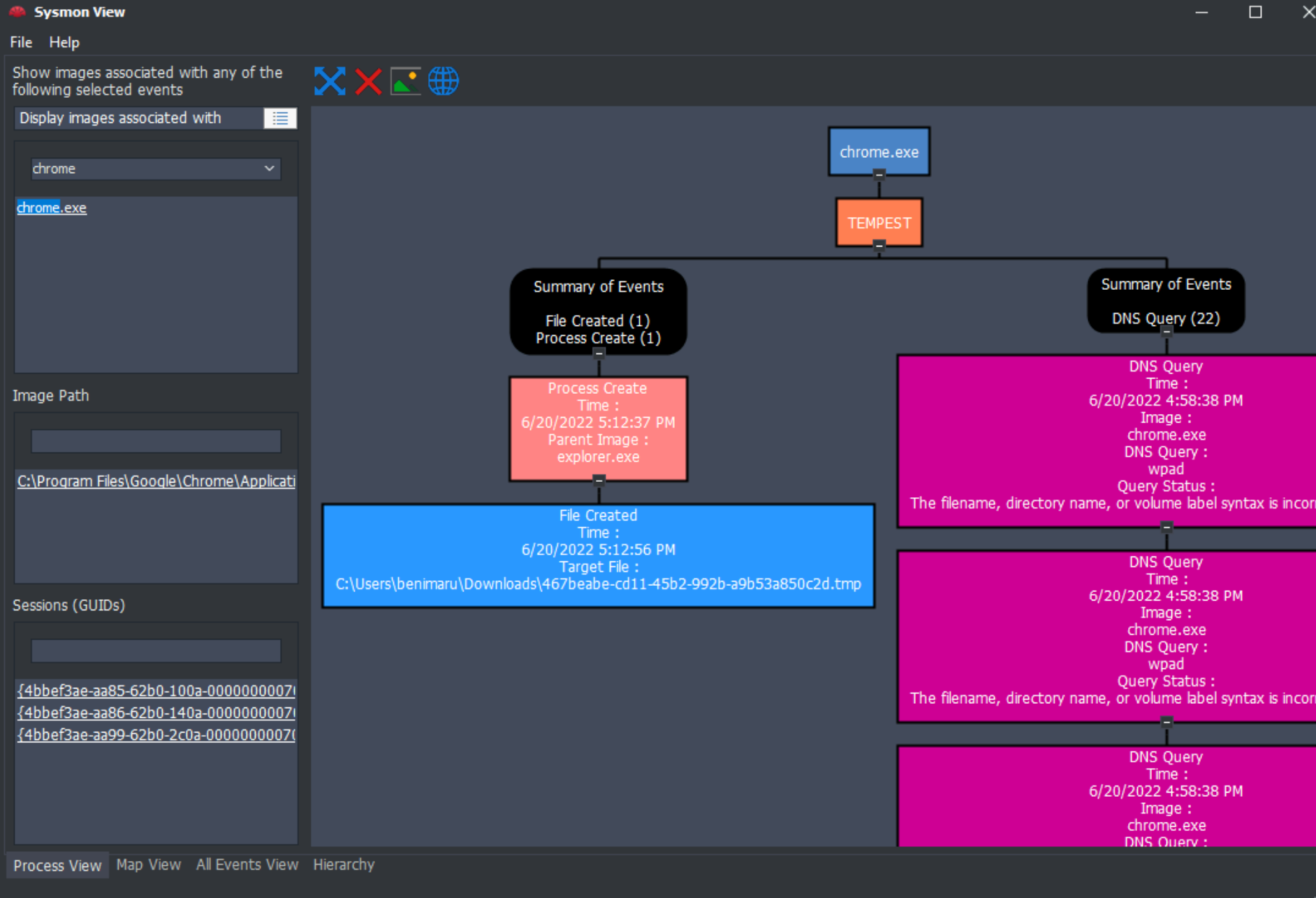
Task: Click the list icon beside Display images associated with
Action: 280,118
